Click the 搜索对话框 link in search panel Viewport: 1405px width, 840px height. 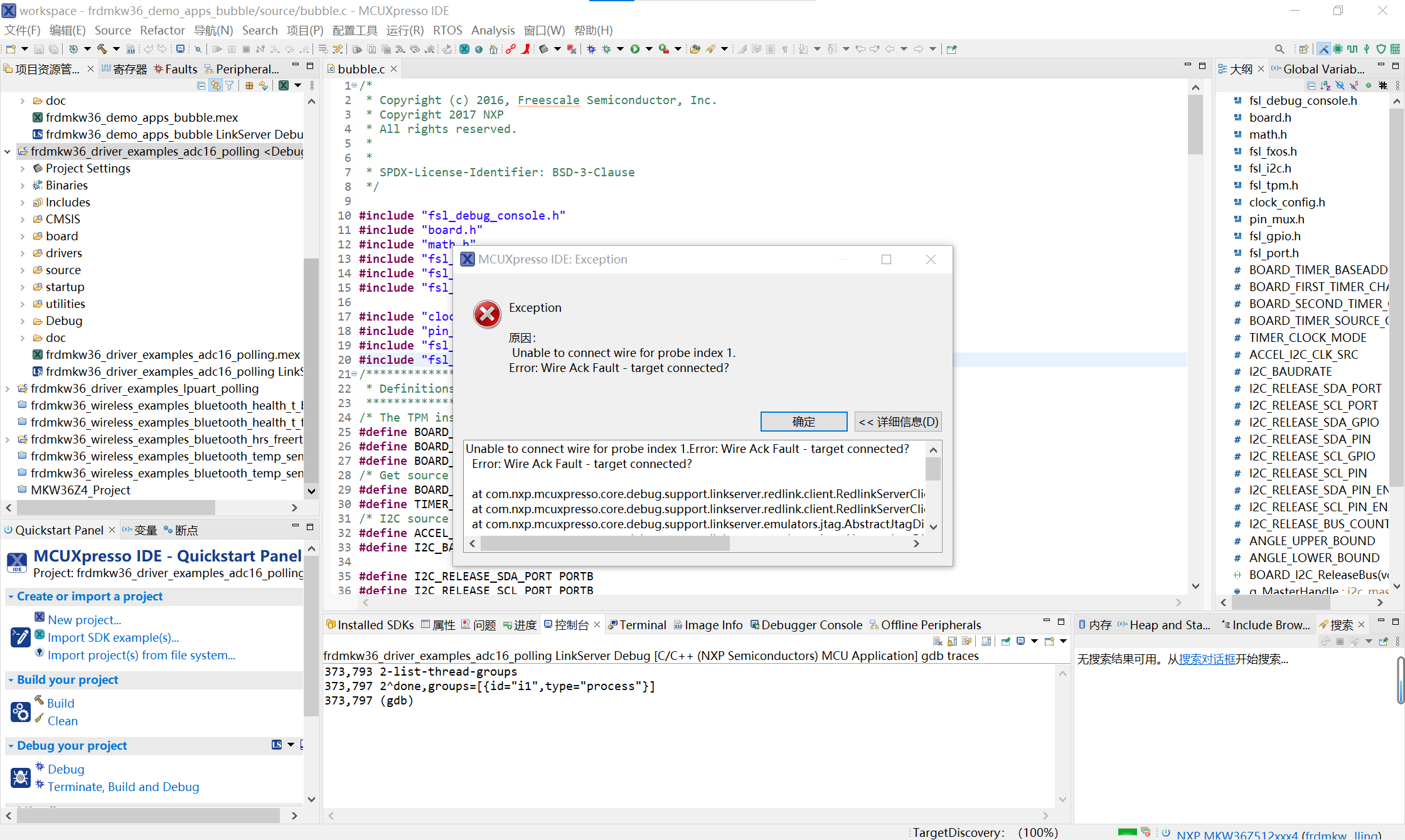1207,659
